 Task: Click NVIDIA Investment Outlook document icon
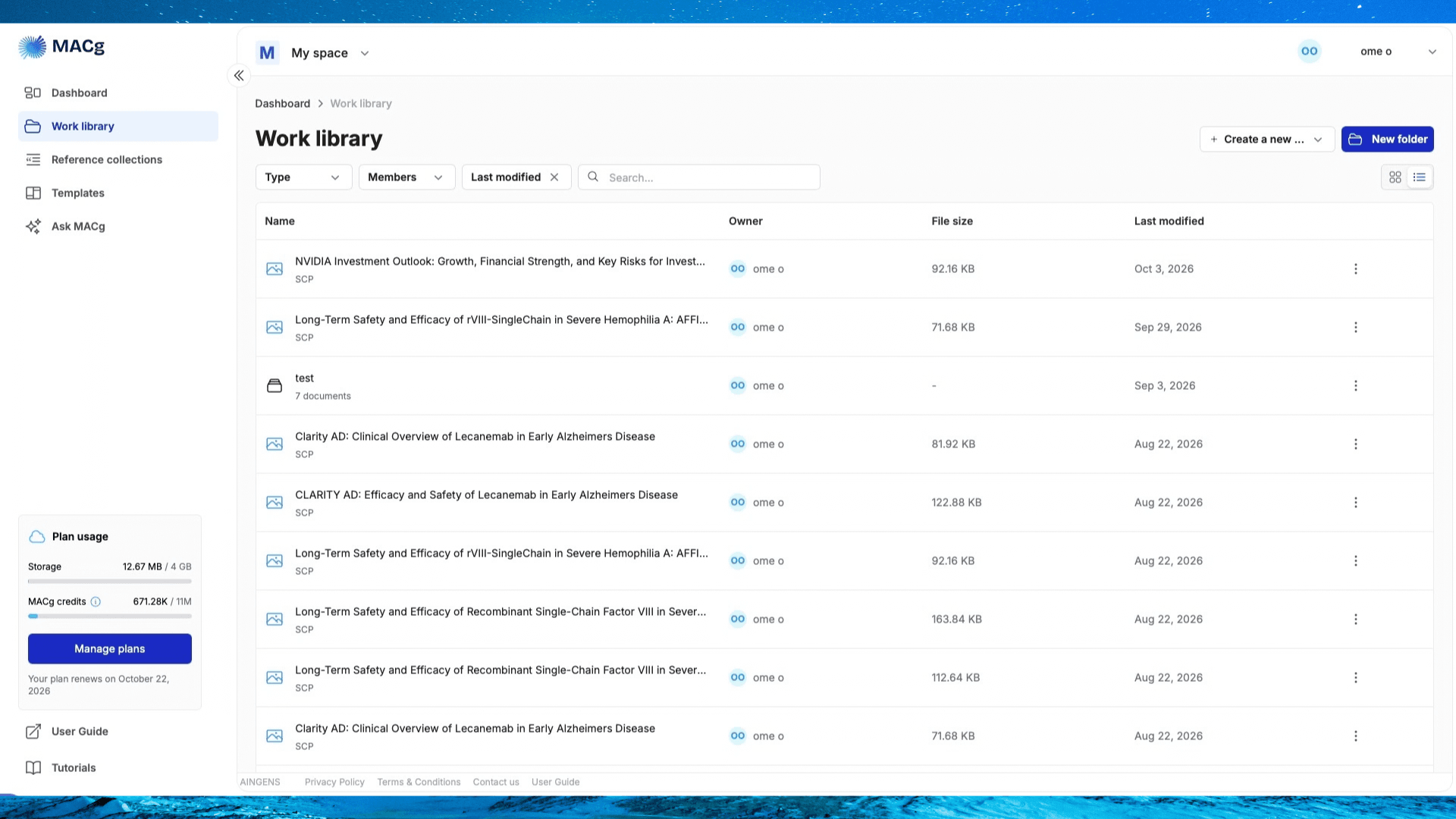pos(275,268)
